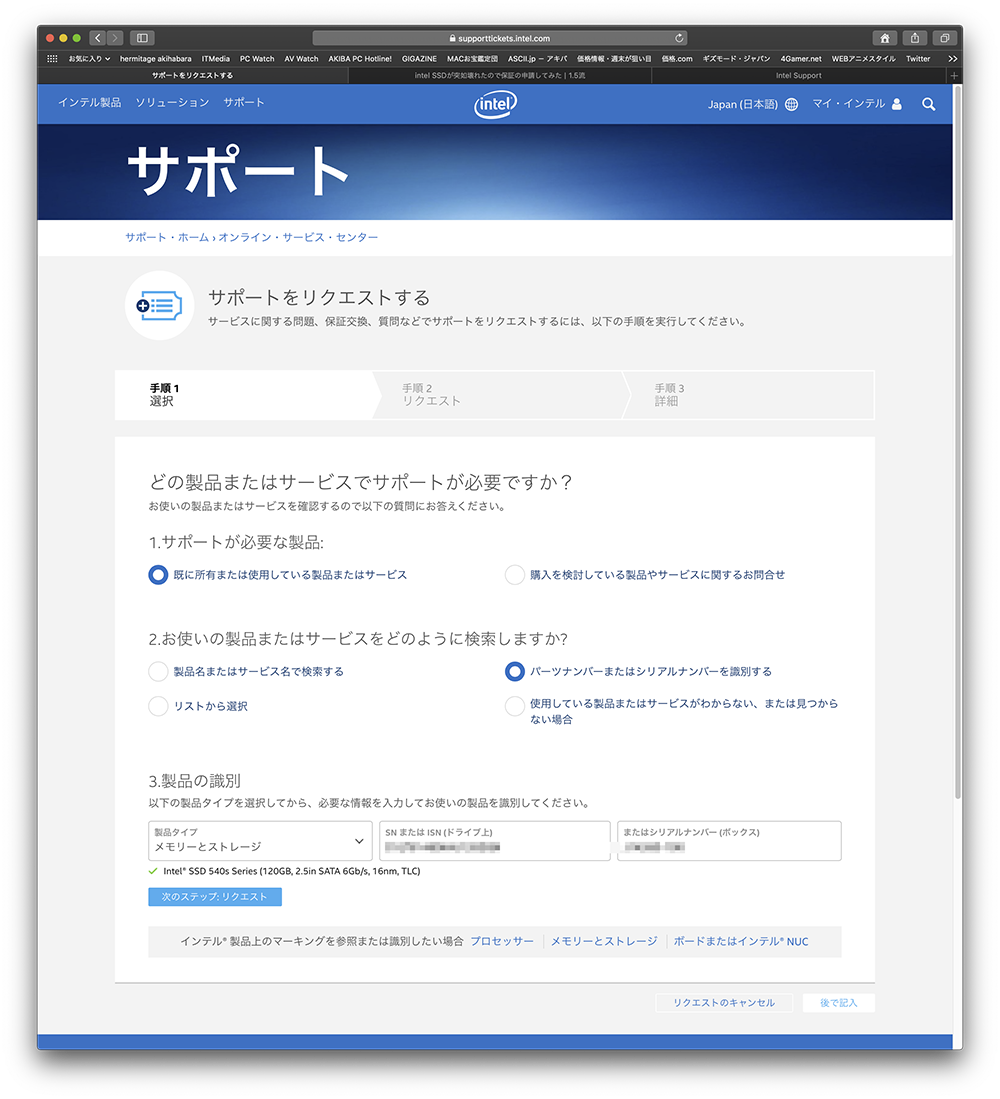Choose identify by part or serial number
Viewport: 1000px width, 1099px height.
(514, 671)
